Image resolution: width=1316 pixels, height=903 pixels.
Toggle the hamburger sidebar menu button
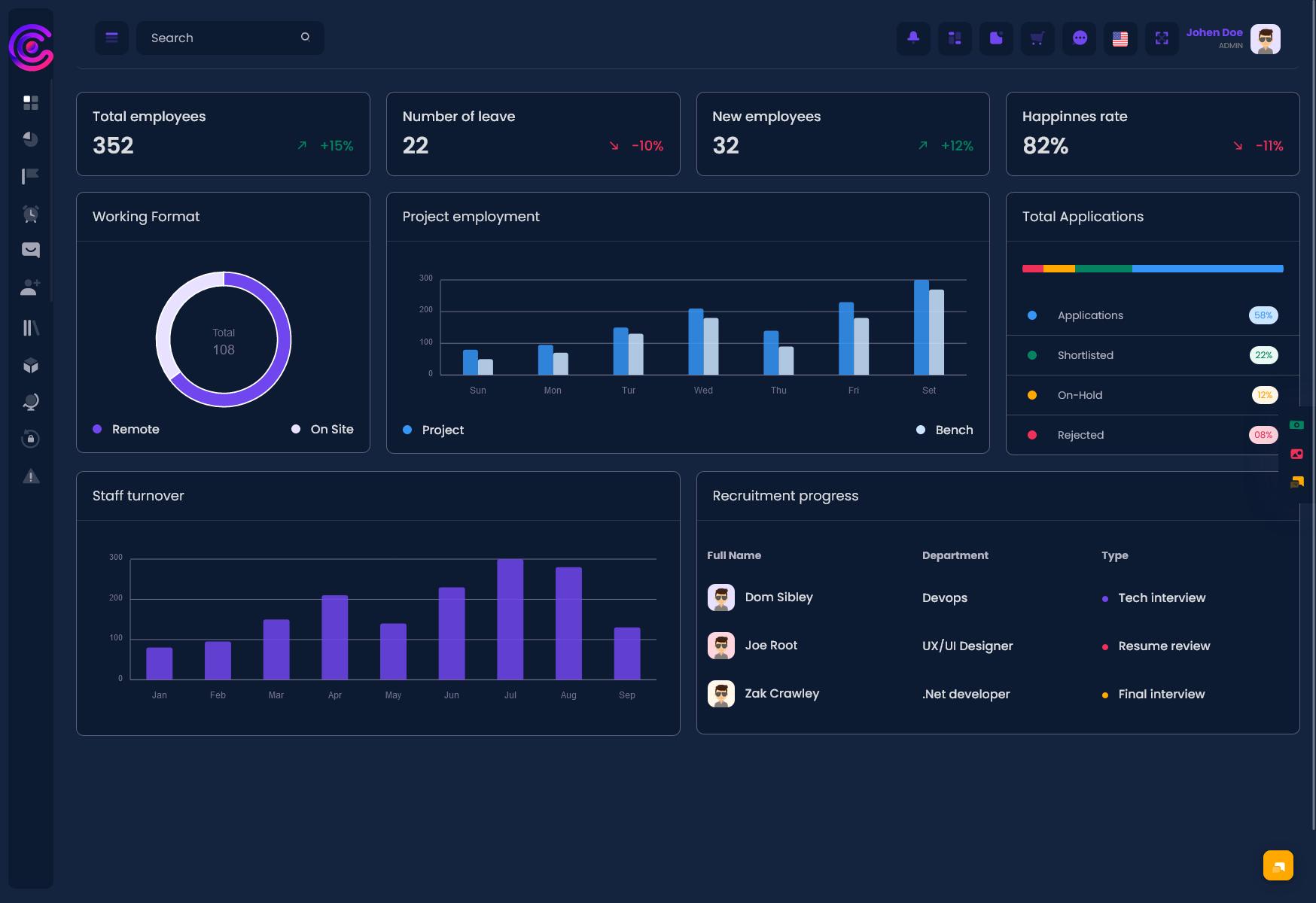click(x=111, y=38)
